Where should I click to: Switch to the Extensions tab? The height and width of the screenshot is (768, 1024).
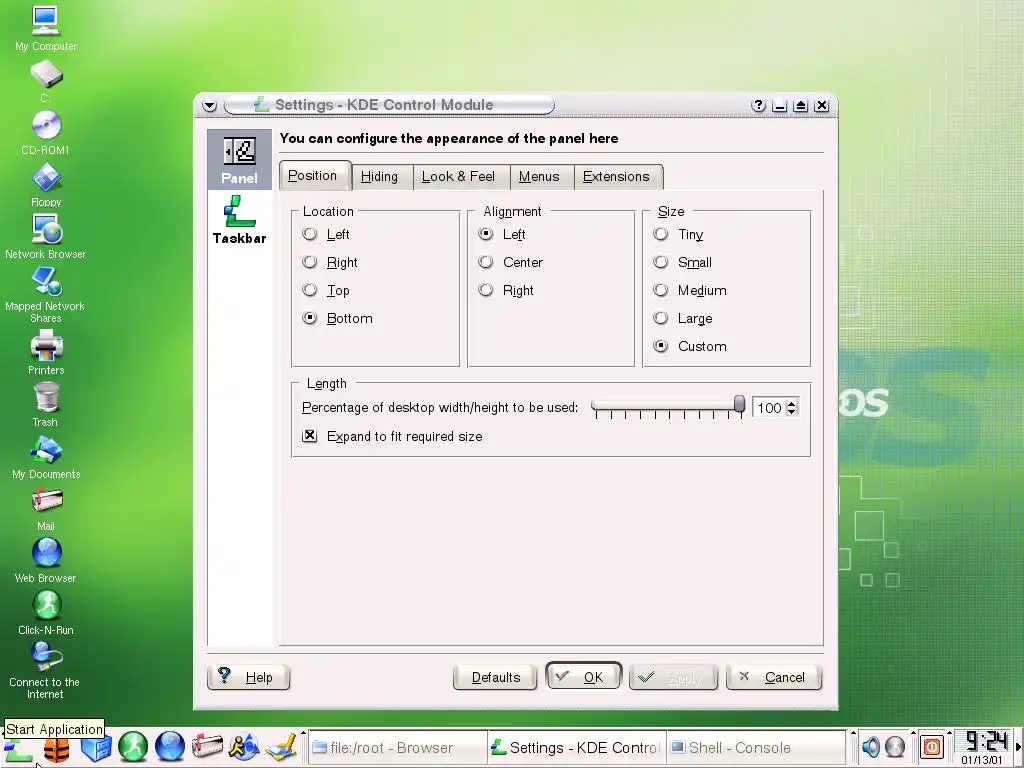pos(616,176)
